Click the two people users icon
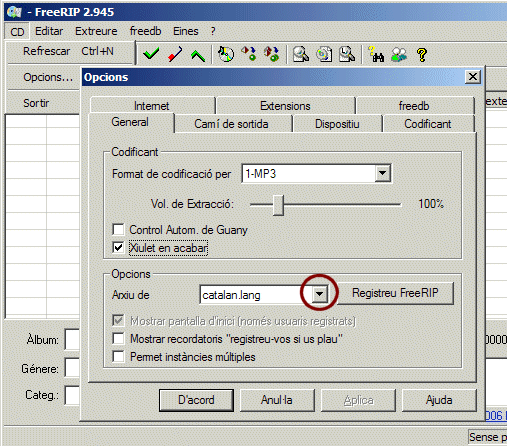This screenshot has height=446, width=507. 399,54
